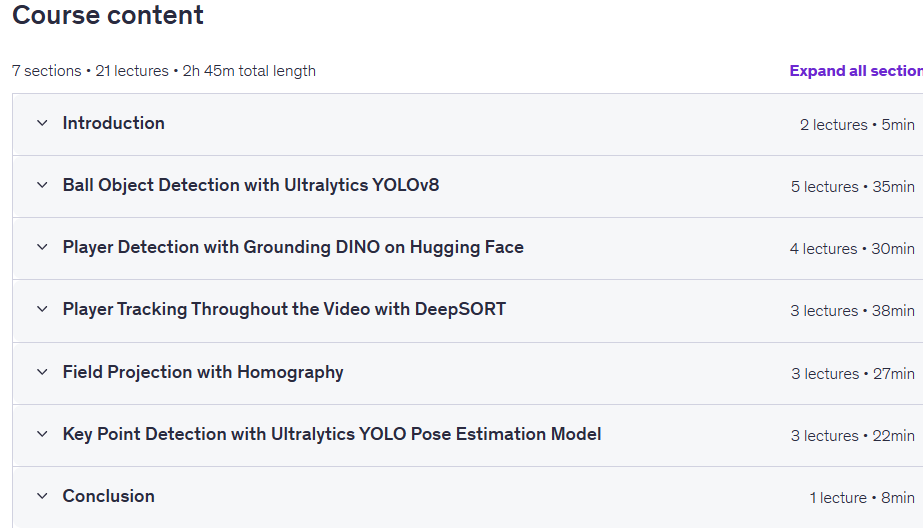Click the 5 lectures 35min label
This screenshot has height=528, width=923.
coord(852,187)
